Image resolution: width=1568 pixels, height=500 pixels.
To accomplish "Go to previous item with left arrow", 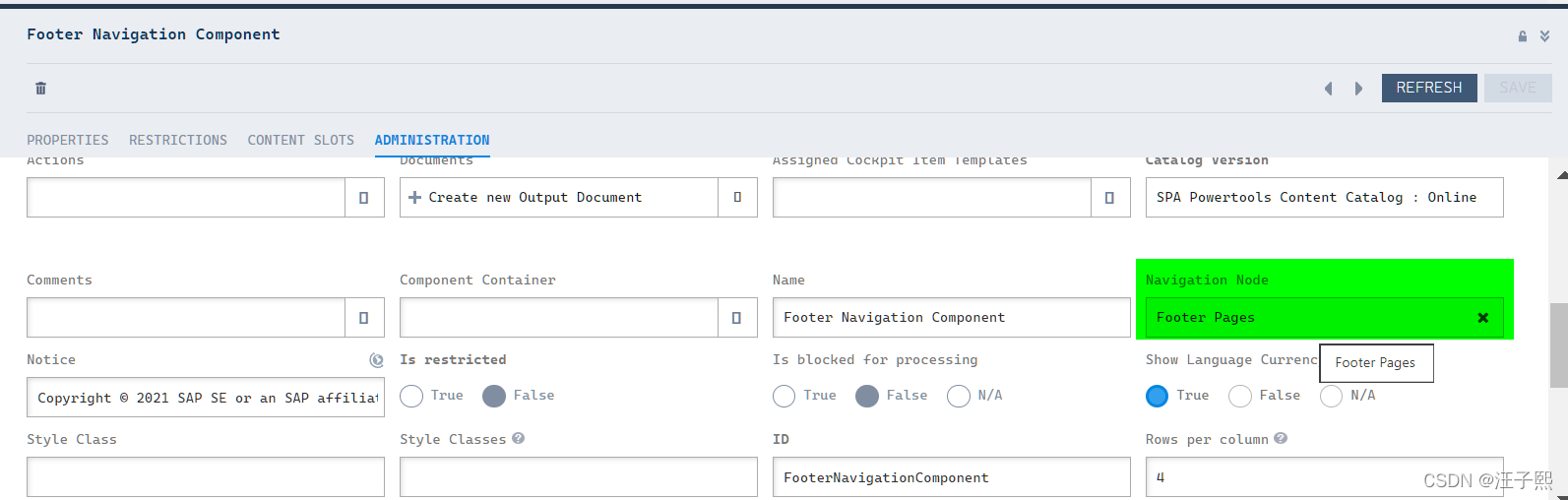I will click(1328, 89).
